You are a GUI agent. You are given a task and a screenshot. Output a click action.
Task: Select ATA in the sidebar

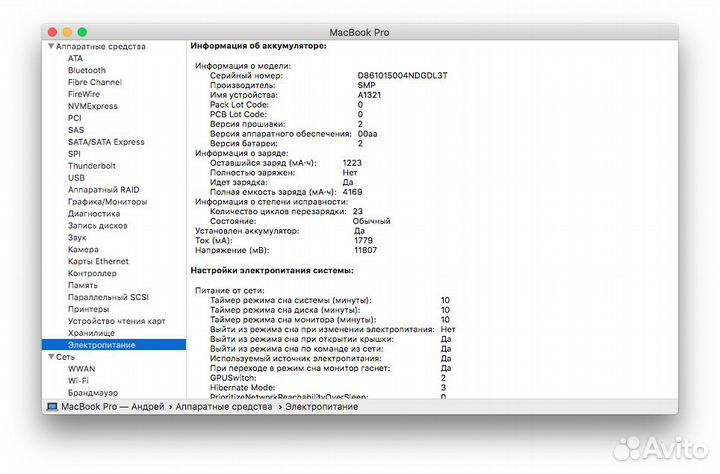point(75,58)
